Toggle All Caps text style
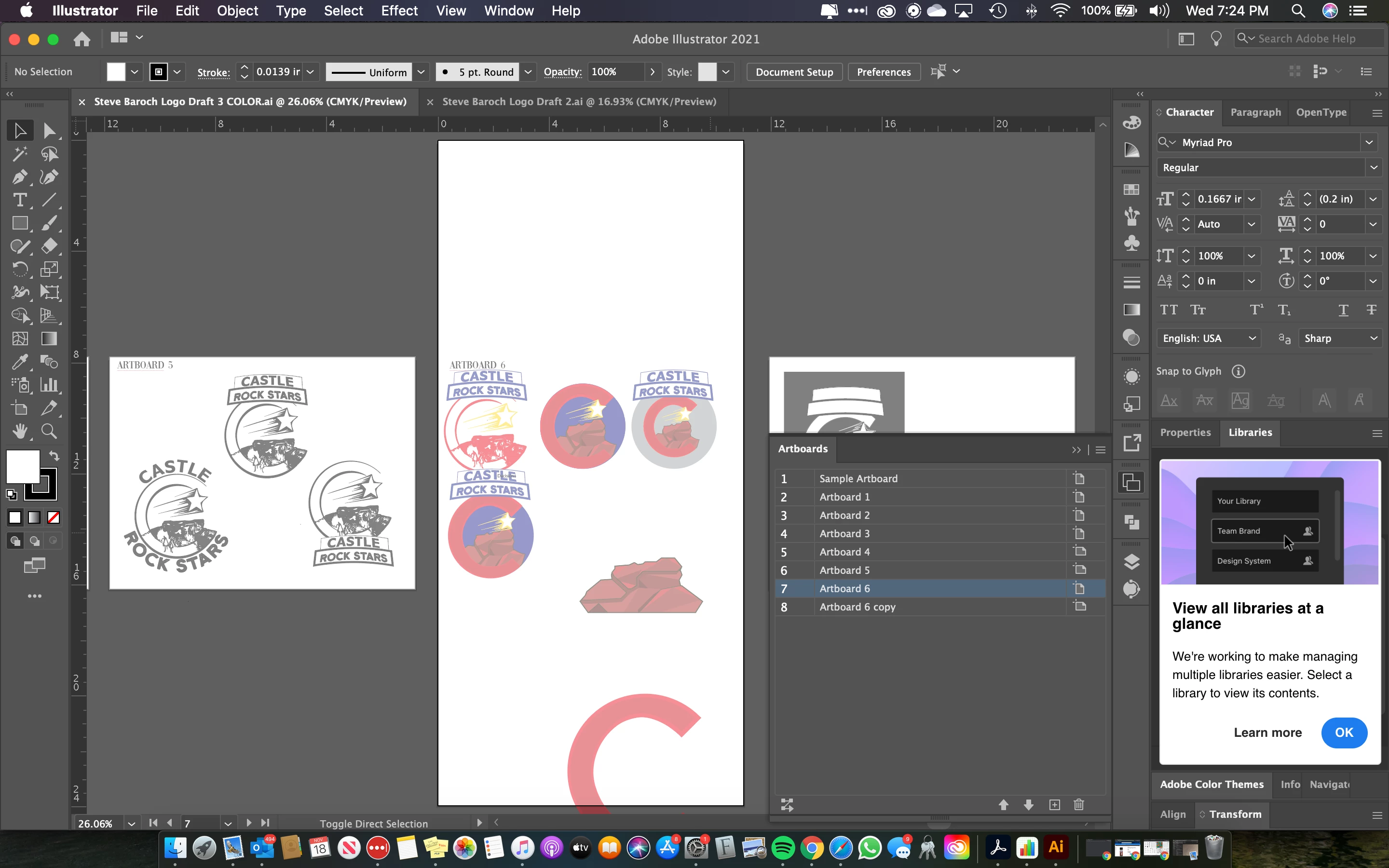Viewport: 1389px width, 868px height. pyautogui.click(x=1169, y=310)
